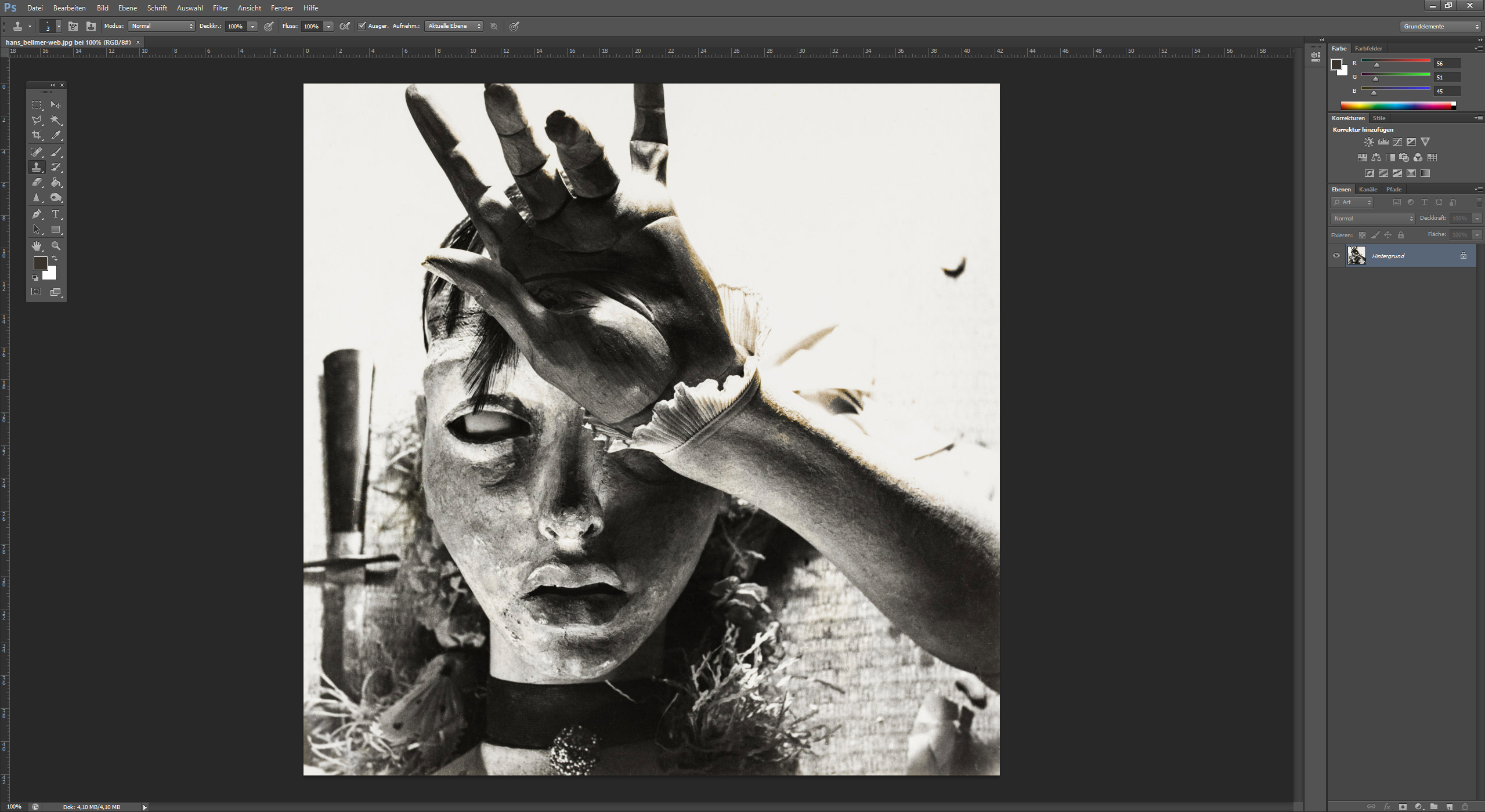Swap foreground and background colors
Viewport: 1485px width, 812px height.
pyautogui.click(x=55, y=259)
